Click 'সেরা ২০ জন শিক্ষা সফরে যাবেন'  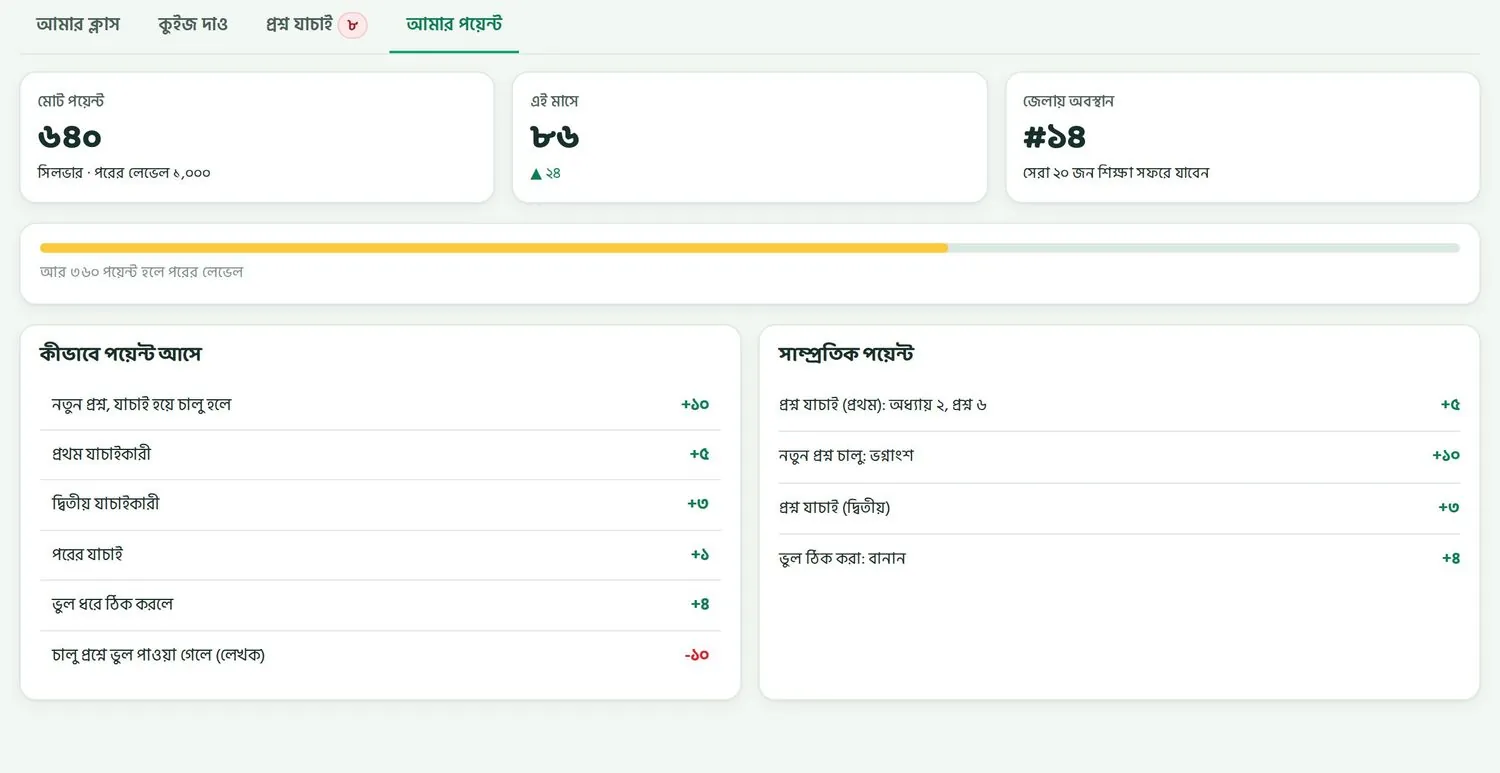1116,173
